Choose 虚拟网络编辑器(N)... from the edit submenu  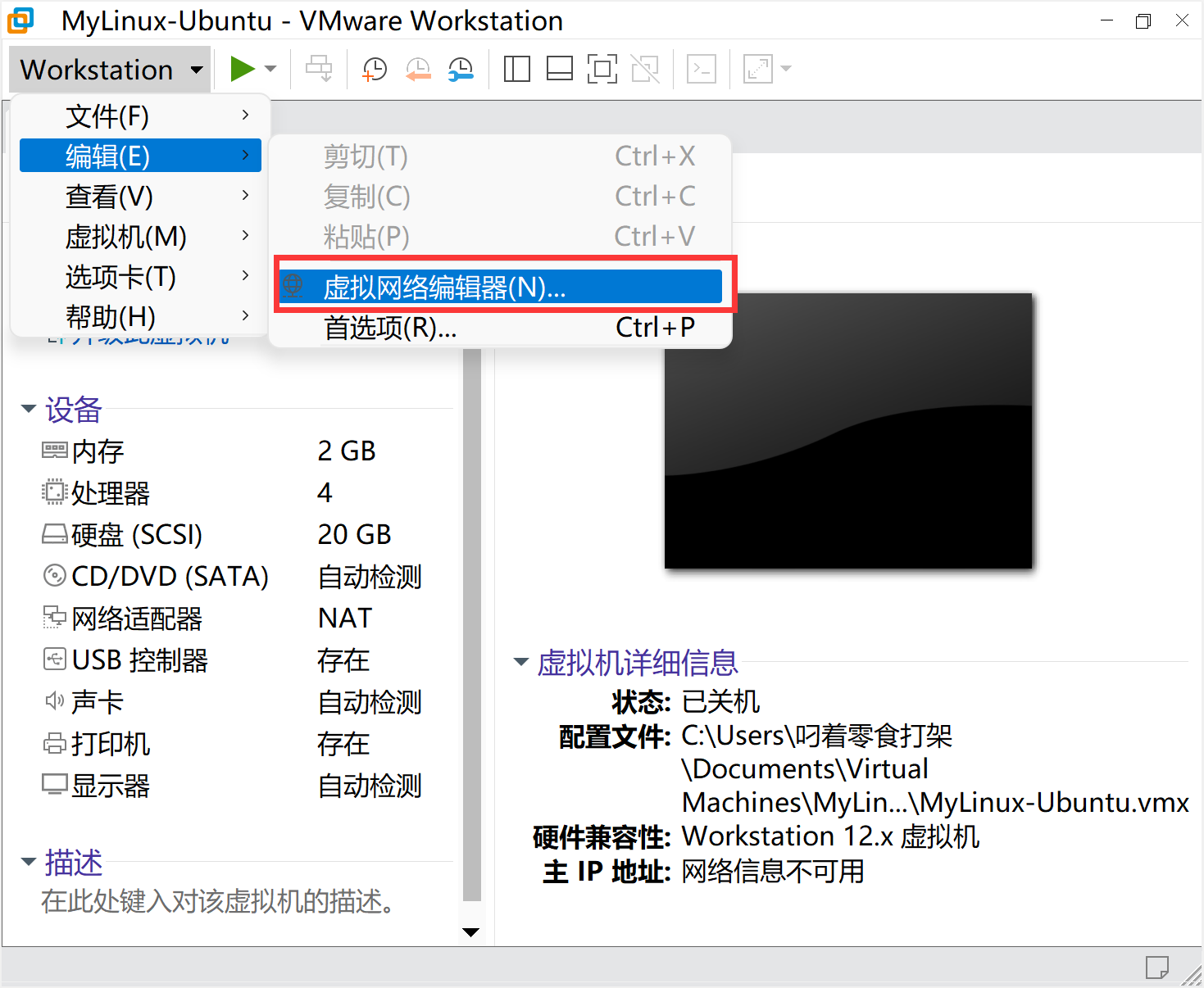coord(501,287)
